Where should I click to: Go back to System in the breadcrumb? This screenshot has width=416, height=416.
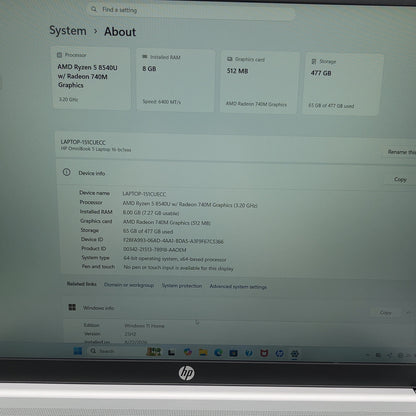pyautogui.click(x=68, y=31)
